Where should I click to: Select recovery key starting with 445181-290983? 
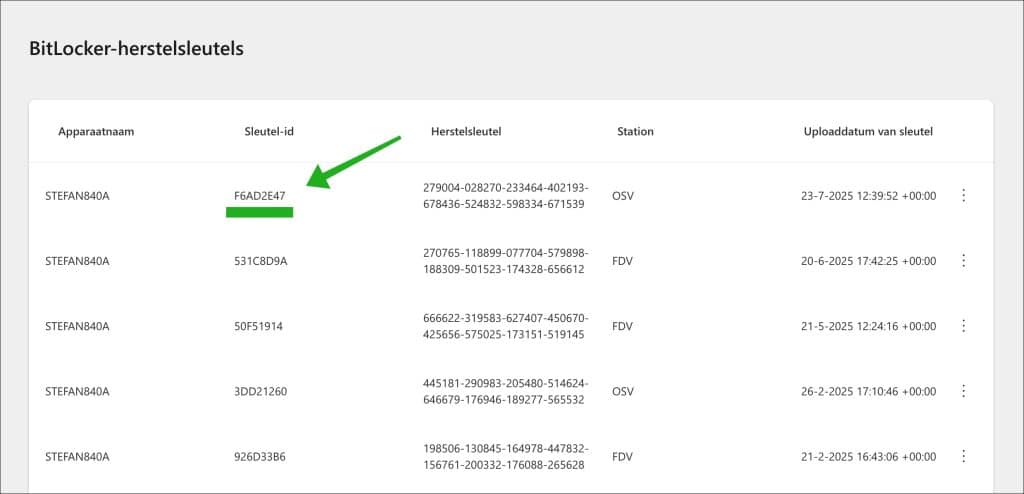tap(505, 391)
